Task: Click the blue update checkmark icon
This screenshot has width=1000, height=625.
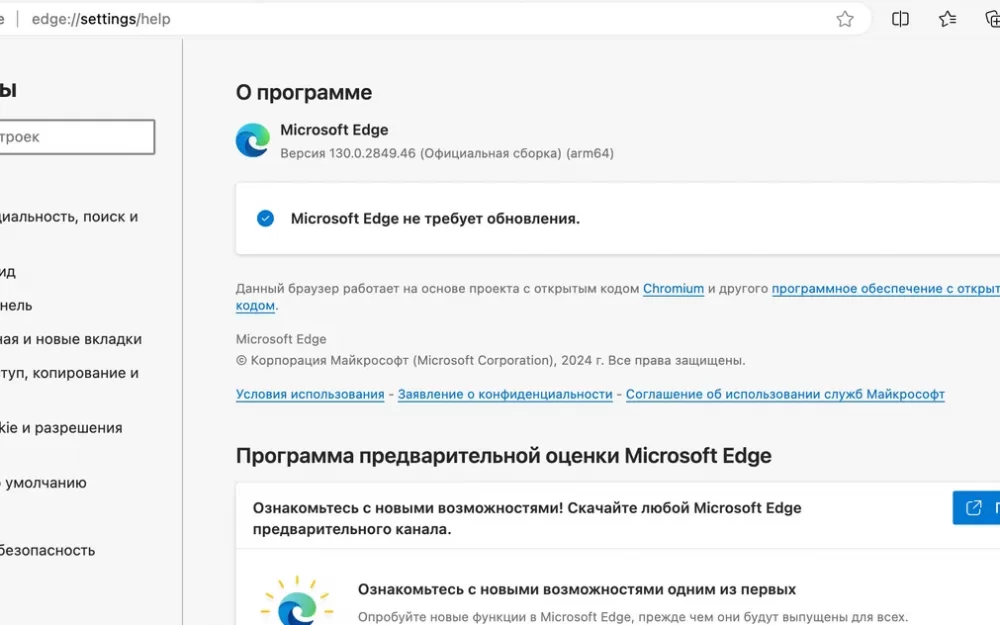Action: 265,218
